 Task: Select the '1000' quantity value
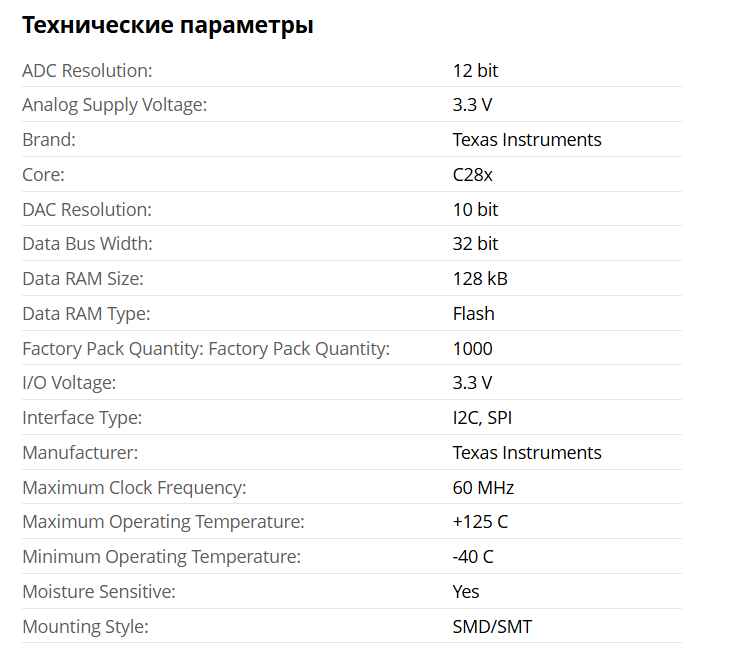tap(473, 349)
